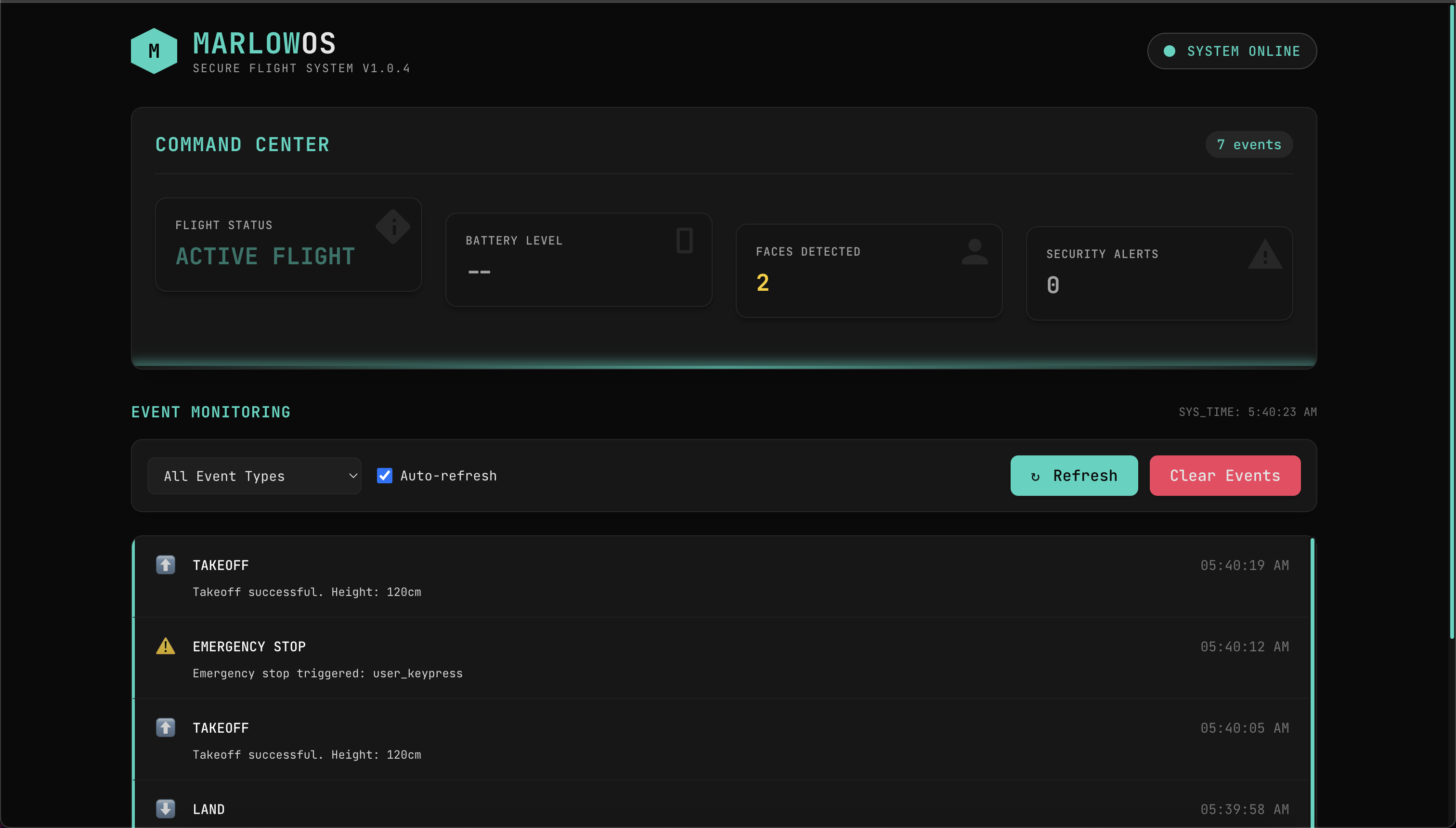Click the top takeoff up-arrow event icon
The width and height of the screenshot is (1456, 828).
point(166,565)
